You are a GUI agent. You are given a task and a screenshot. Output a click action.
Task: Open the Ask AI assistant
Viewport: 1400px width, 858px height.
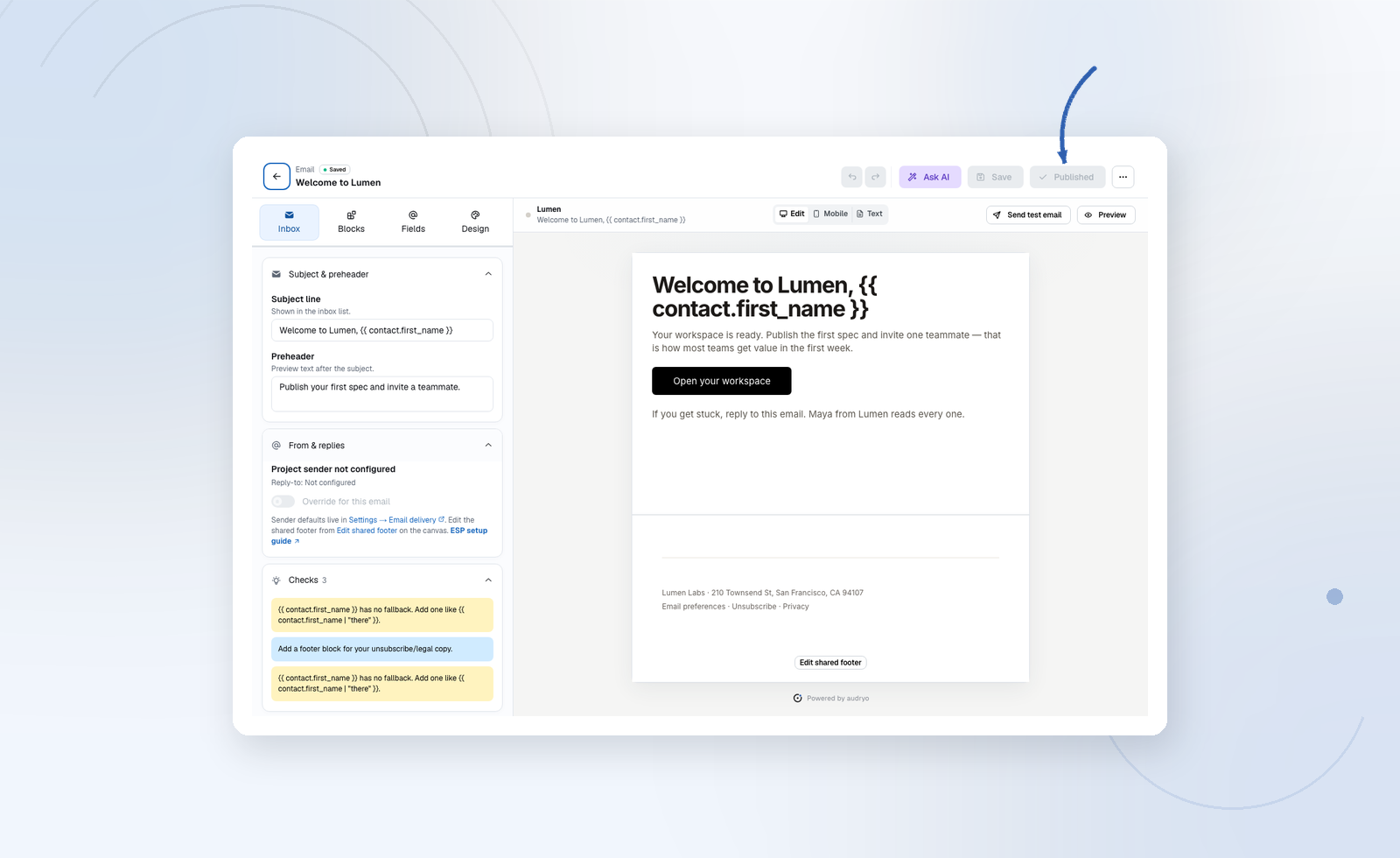pos(929,177)
